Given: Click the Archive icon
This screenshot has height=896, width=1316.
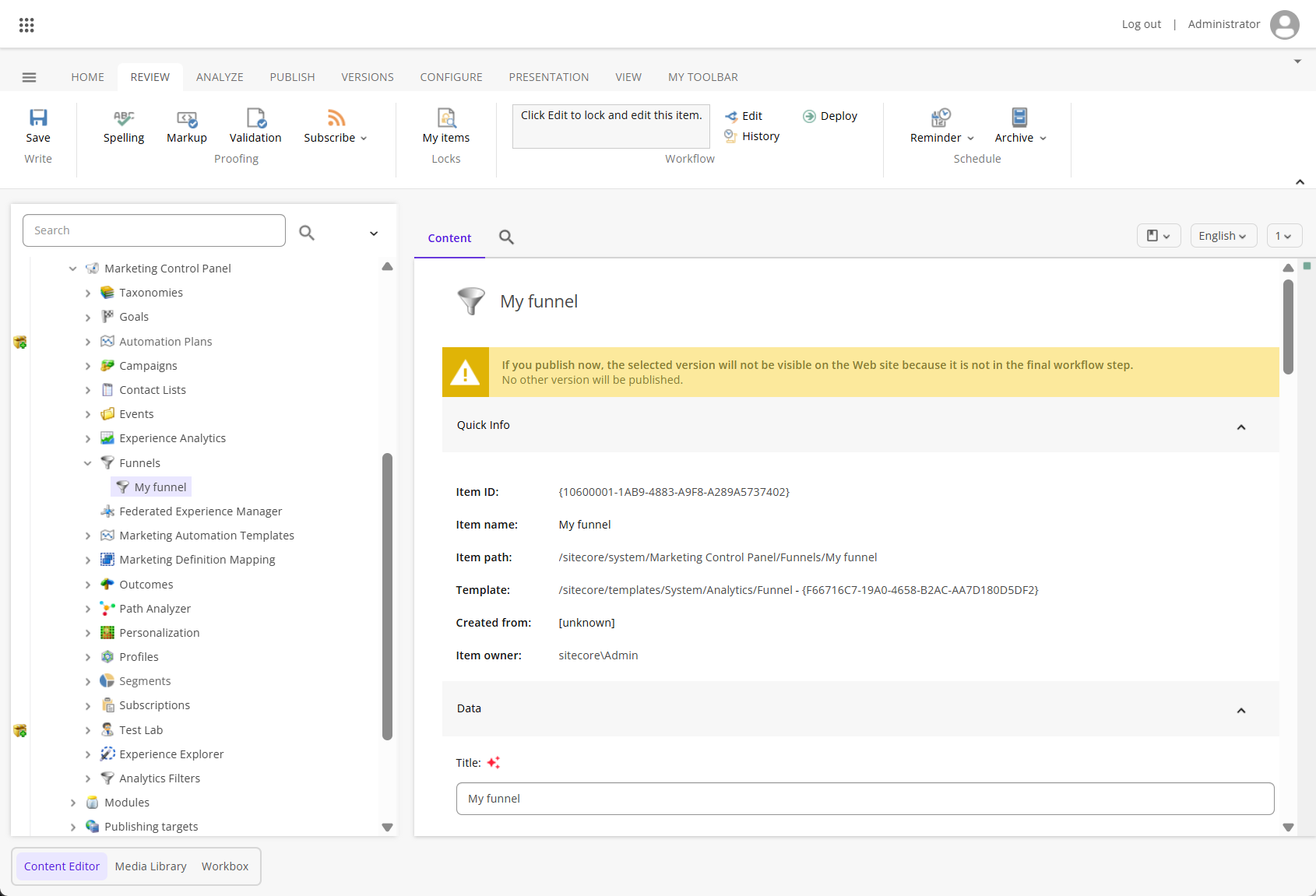Looking at the screenshot, I should [x=1019, y=118].
